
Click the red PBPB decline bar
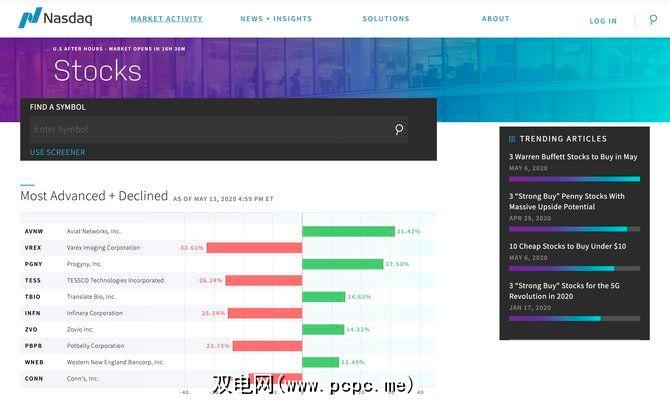coord(267,346)
